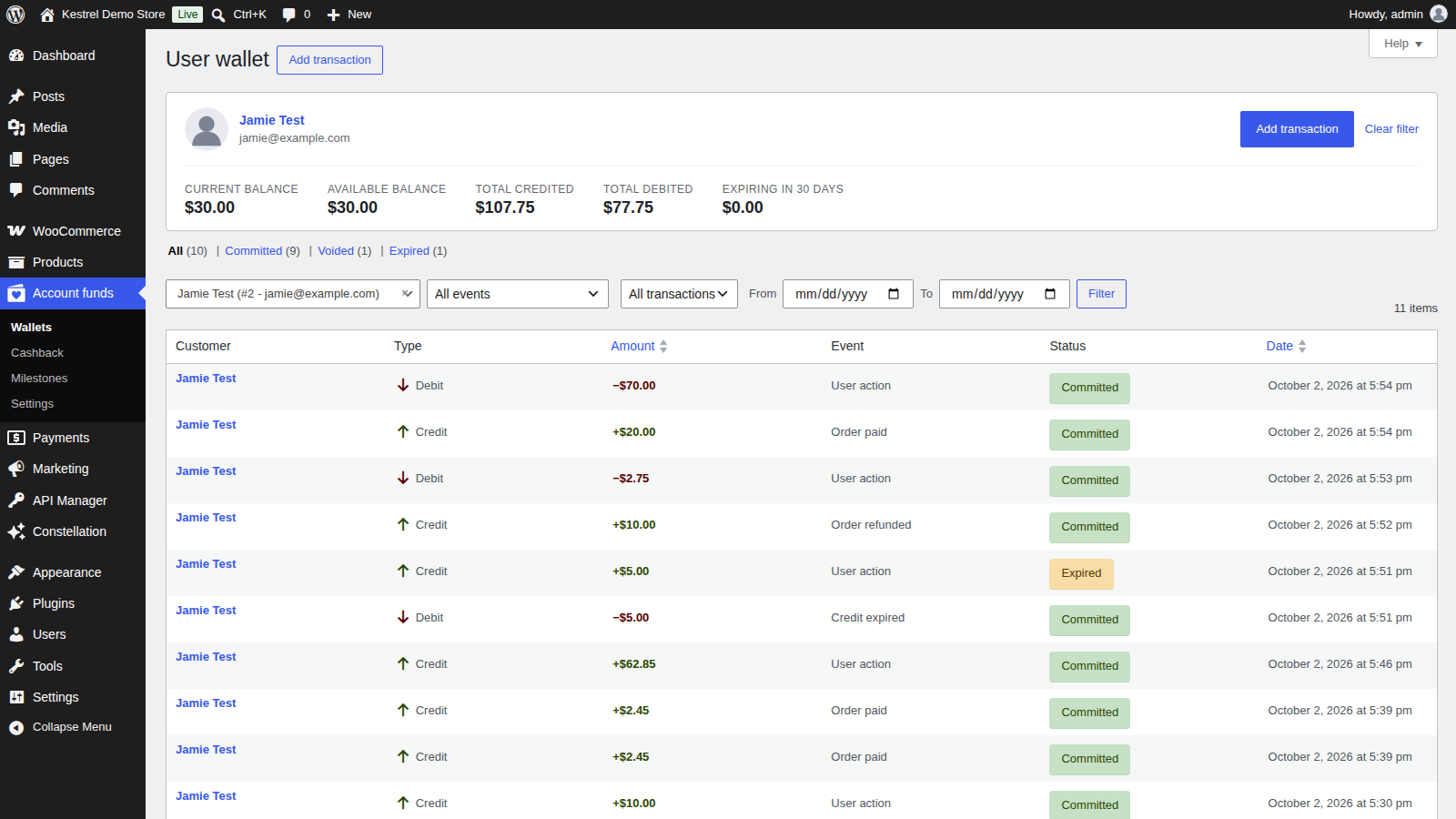Click the Credit expired event text
Viewport: 1456px width, 819px height.
pos(867,618)
